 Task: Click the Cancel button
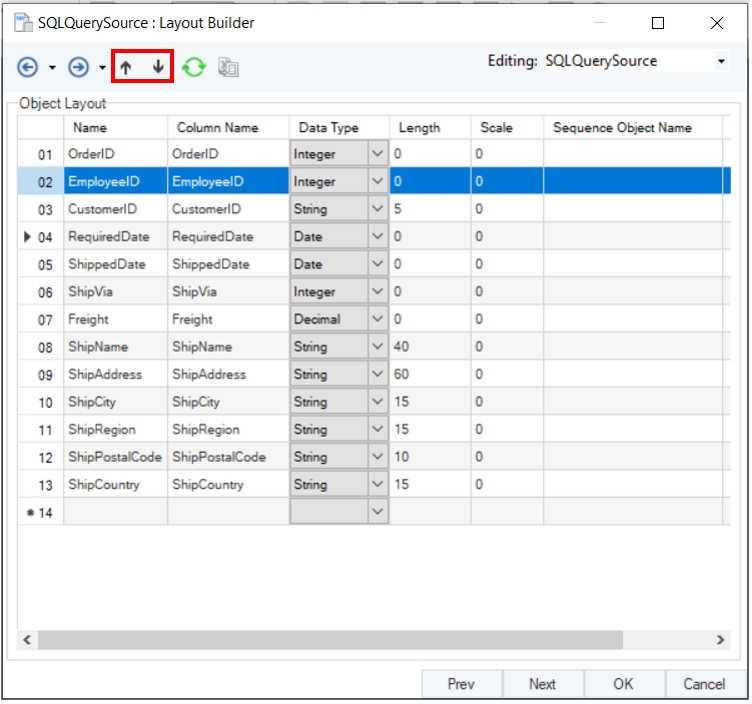tap(704, 684)
